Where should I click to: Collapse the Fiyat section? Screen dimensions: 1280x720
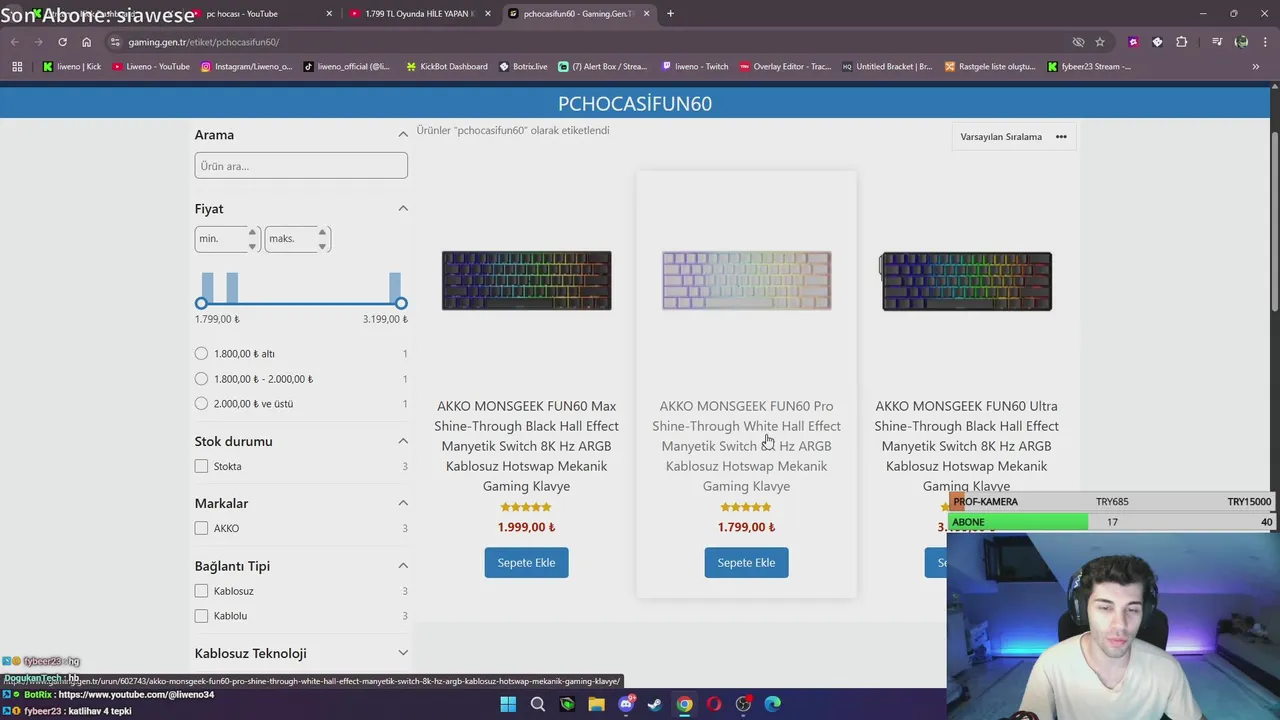pos(403,209)
